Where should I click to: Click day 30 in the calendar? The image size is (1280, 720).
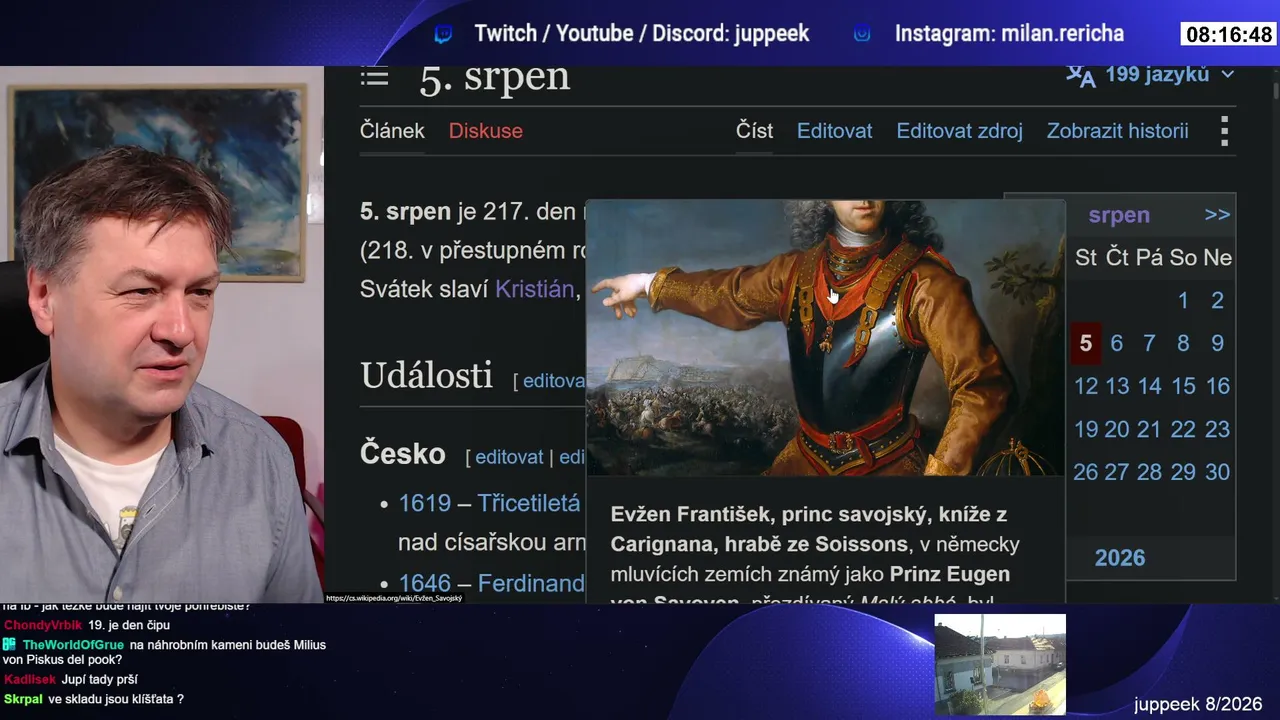point(1217,472)
